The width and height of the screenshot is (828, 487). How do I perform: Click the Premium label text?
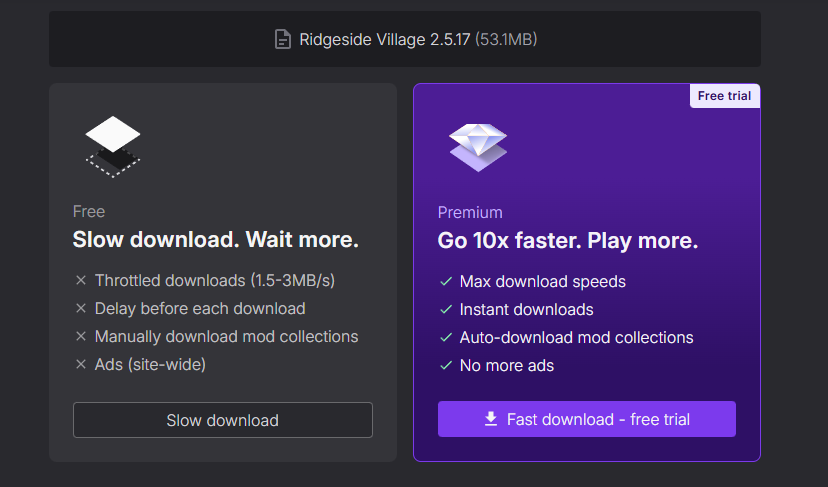(x=470, y=212)
